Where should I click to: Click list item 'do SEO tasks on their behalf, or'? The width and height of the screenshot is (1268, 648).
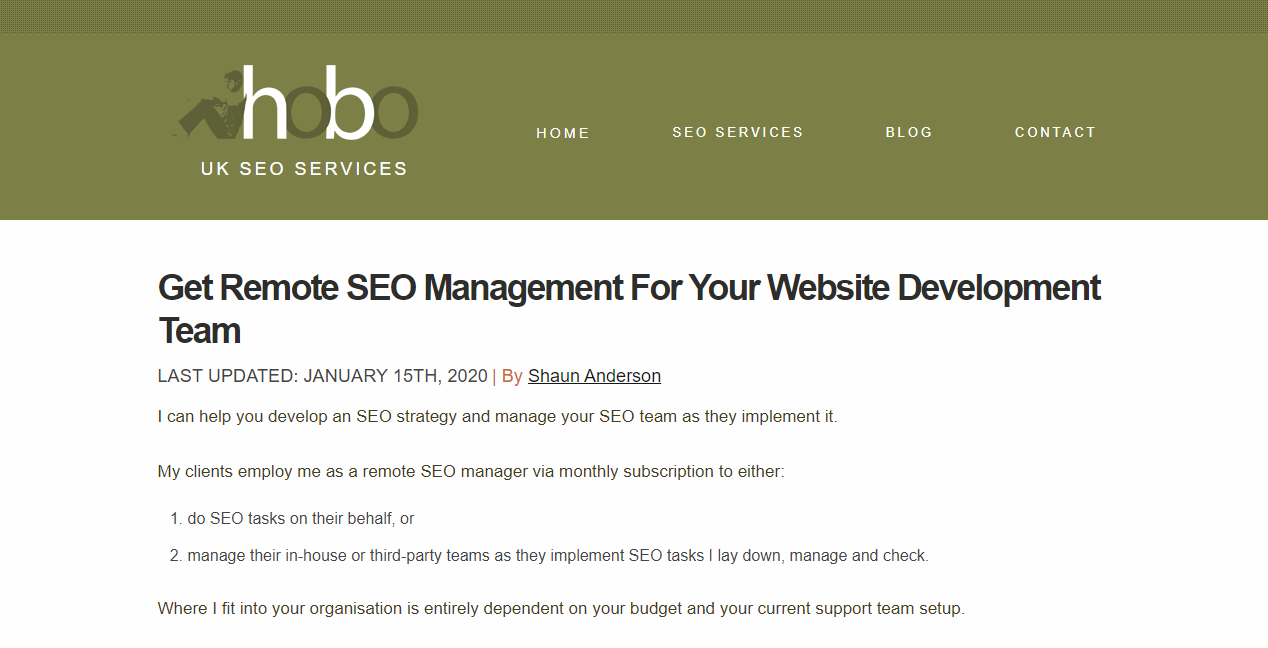coord(300,519)
